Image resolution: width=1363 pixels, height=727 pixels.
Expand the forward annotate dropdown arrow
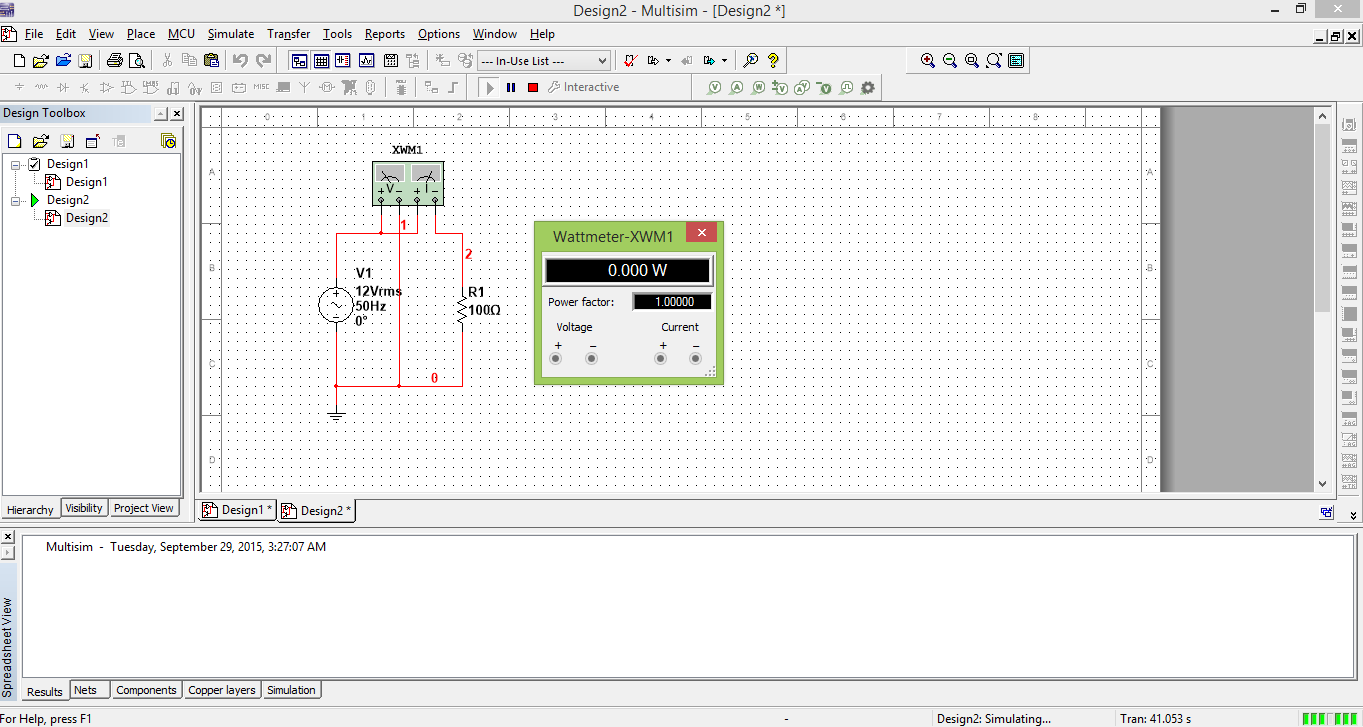725,61
